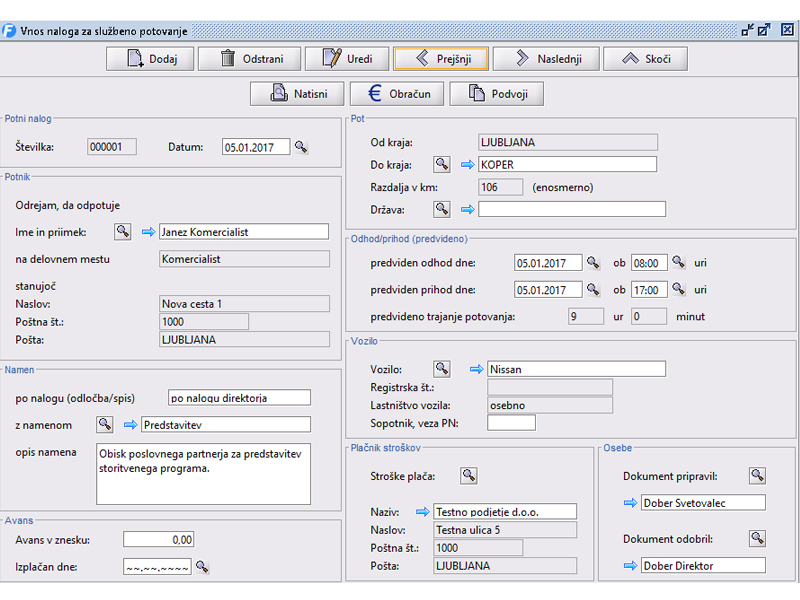Click the opis namena text area
This screenshot has width=800, height=600.
click(204, 474)
